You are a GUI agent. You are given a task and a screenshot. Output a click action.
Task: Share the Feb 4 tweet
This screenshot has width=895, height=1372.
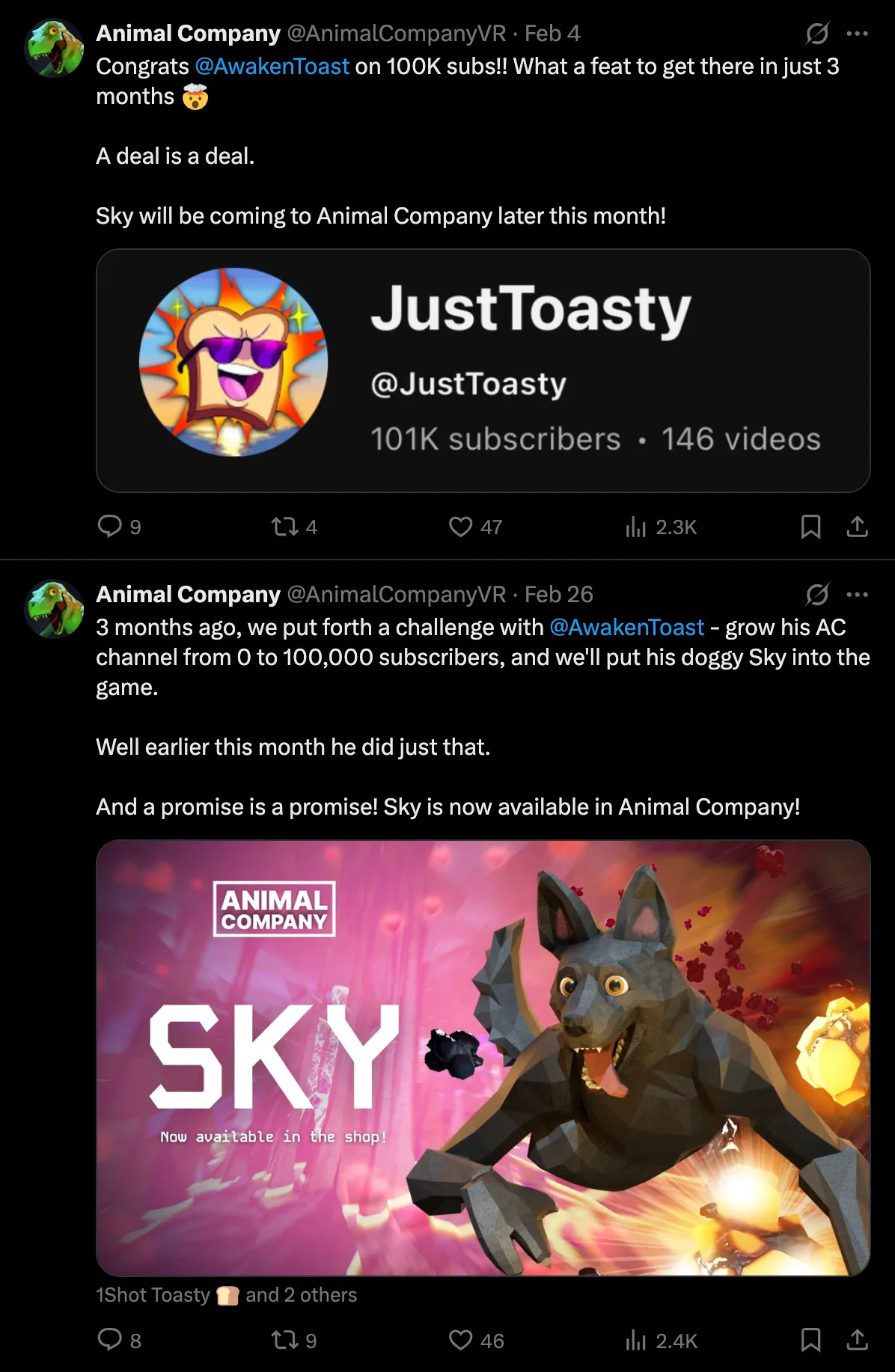point(857,527)
